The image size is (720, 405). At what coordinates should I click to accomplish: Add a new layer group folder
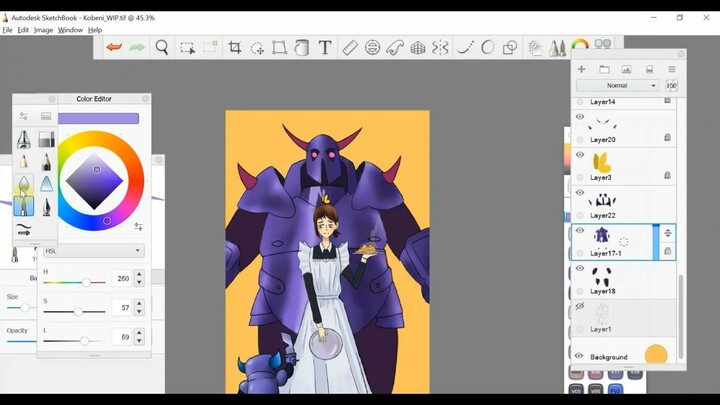pos(604,69)
